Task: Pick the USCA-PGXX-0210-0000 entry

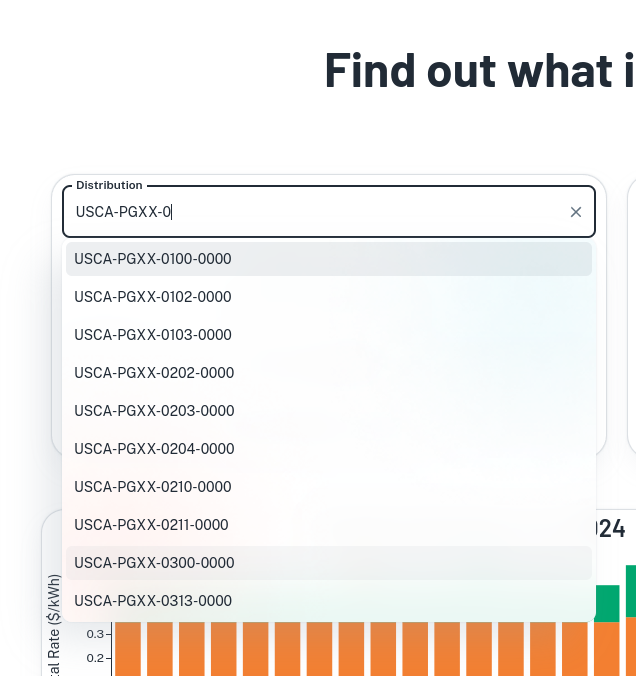Action: [x=329, y=487]
